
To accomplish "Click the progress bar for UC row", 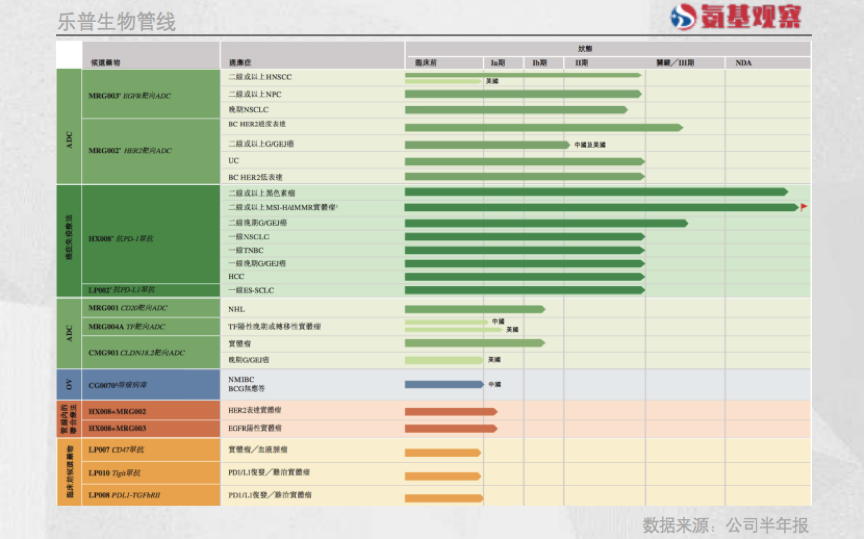I will [525, 161].
